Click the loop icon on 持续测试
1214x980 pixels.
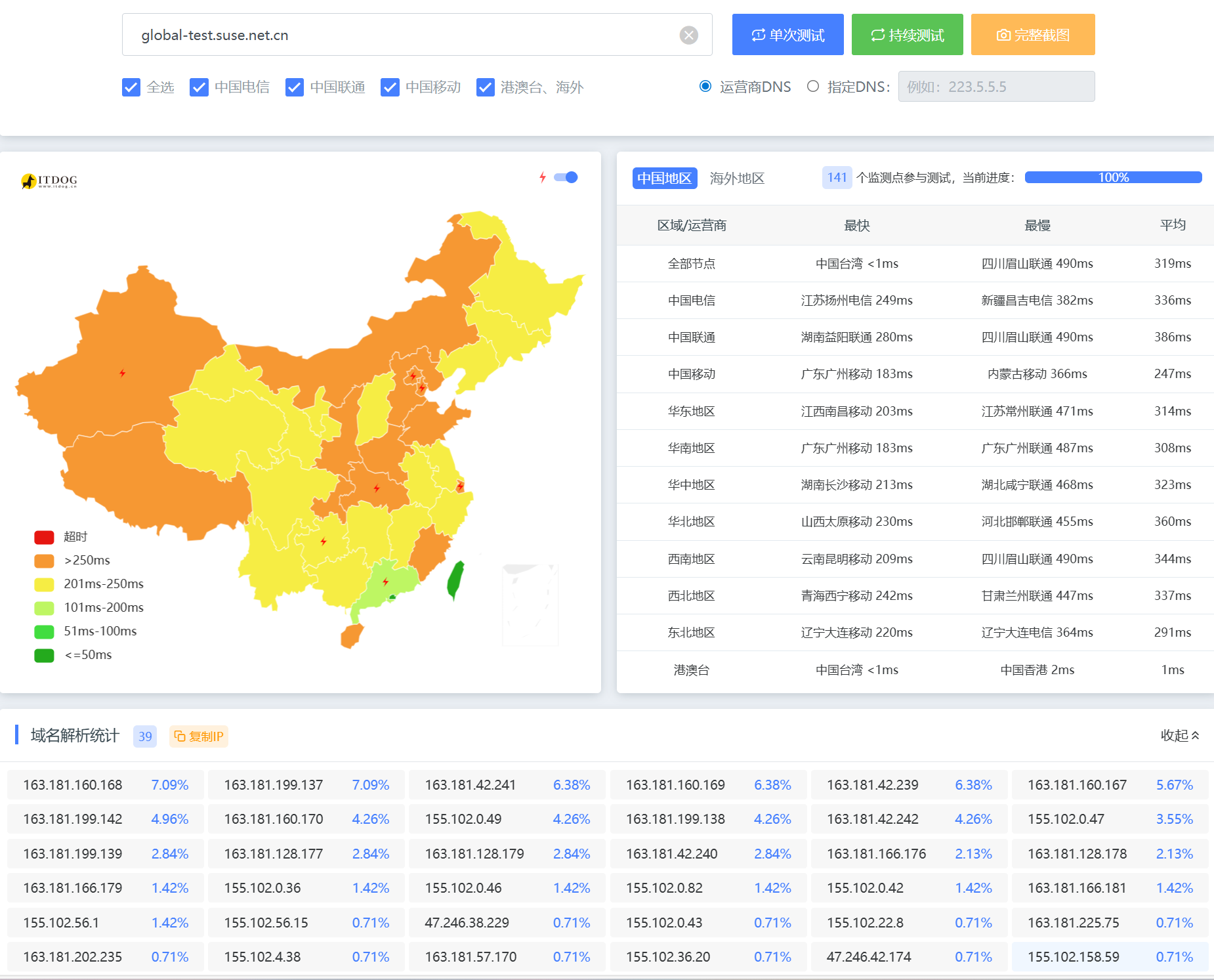(878, 35)
